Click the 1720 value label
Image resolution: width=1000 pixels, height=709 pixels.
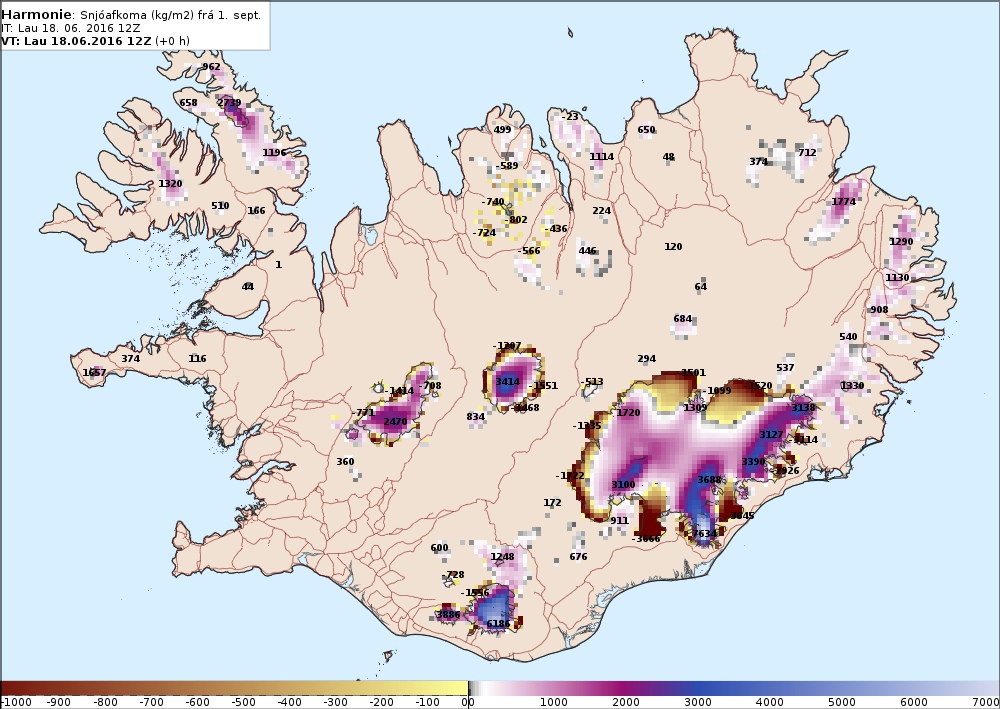[628, 413]
